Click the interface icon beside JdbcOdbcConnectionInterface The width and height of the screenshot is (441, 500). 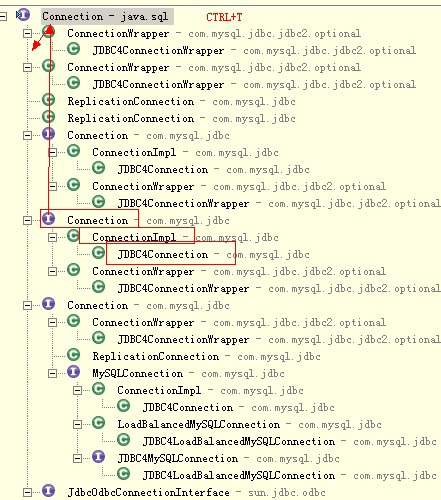[49, 491]
